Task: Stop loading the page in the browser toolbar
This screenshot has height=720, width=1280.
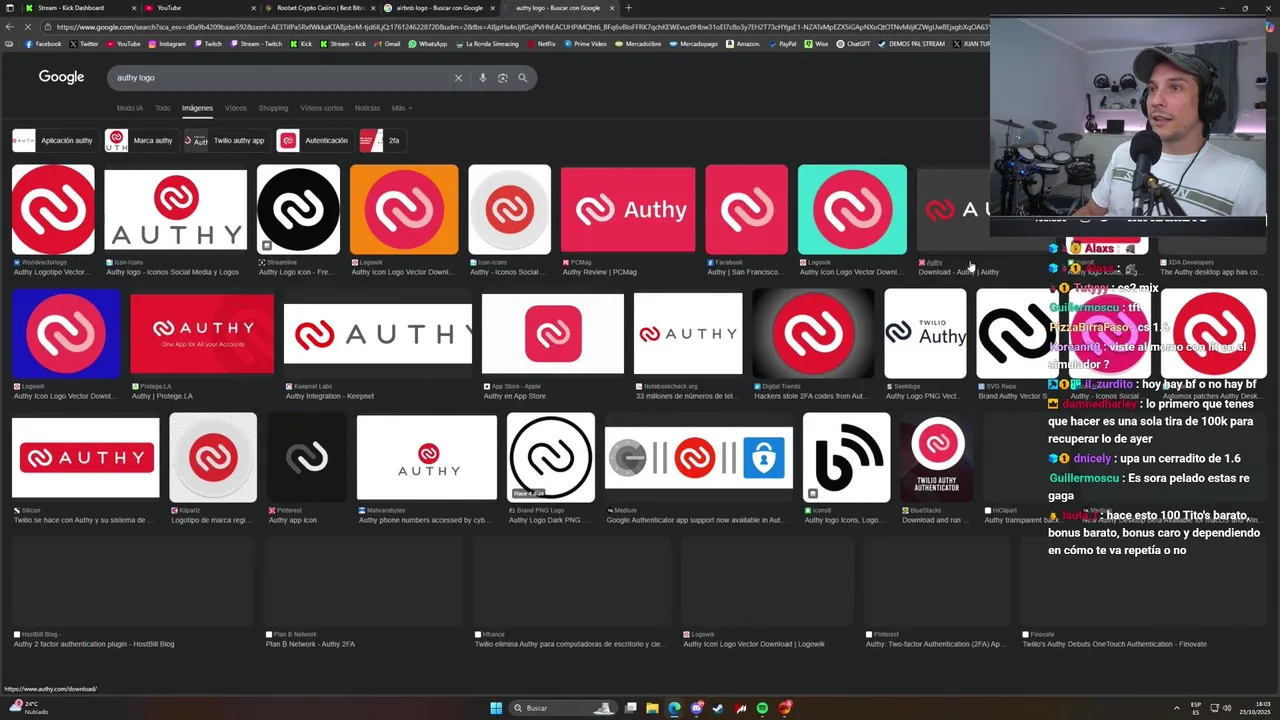Action: pyautogui.click(x=29, y=27)
